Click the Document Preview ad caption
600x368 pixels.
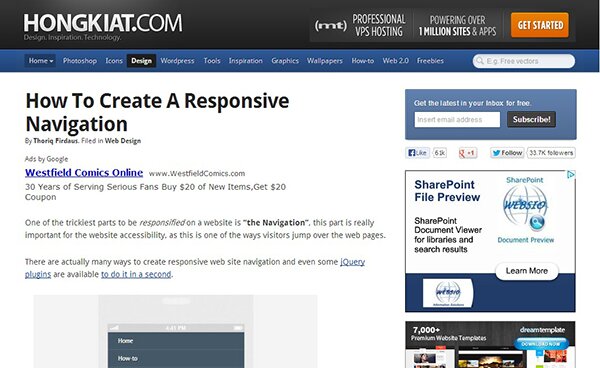(x=525, y=240)
